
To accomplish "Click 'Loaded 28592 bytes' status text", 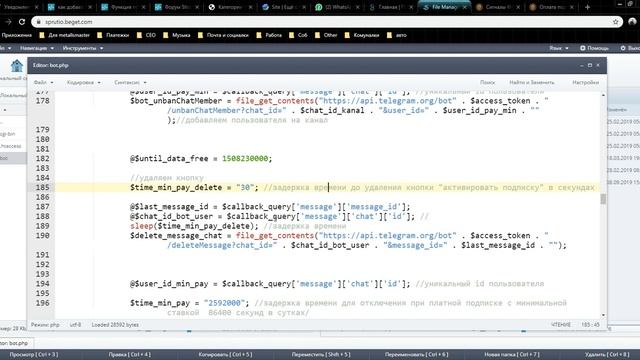I will click(115, 325).
